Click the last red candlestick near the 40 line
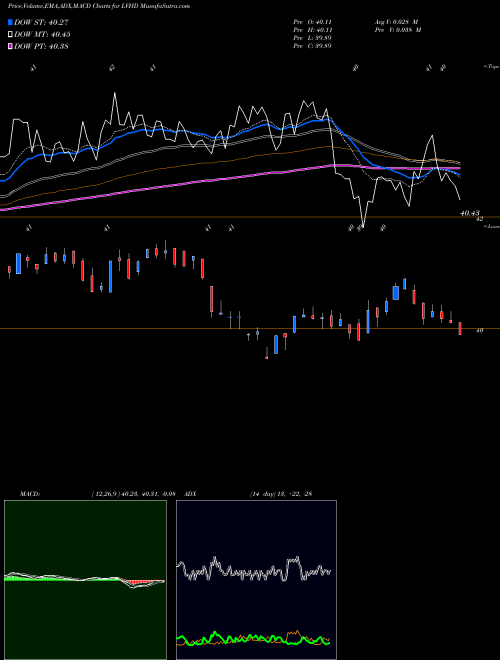Image resolution: width=500 pixels, height=660 pixels. [460, 328]
